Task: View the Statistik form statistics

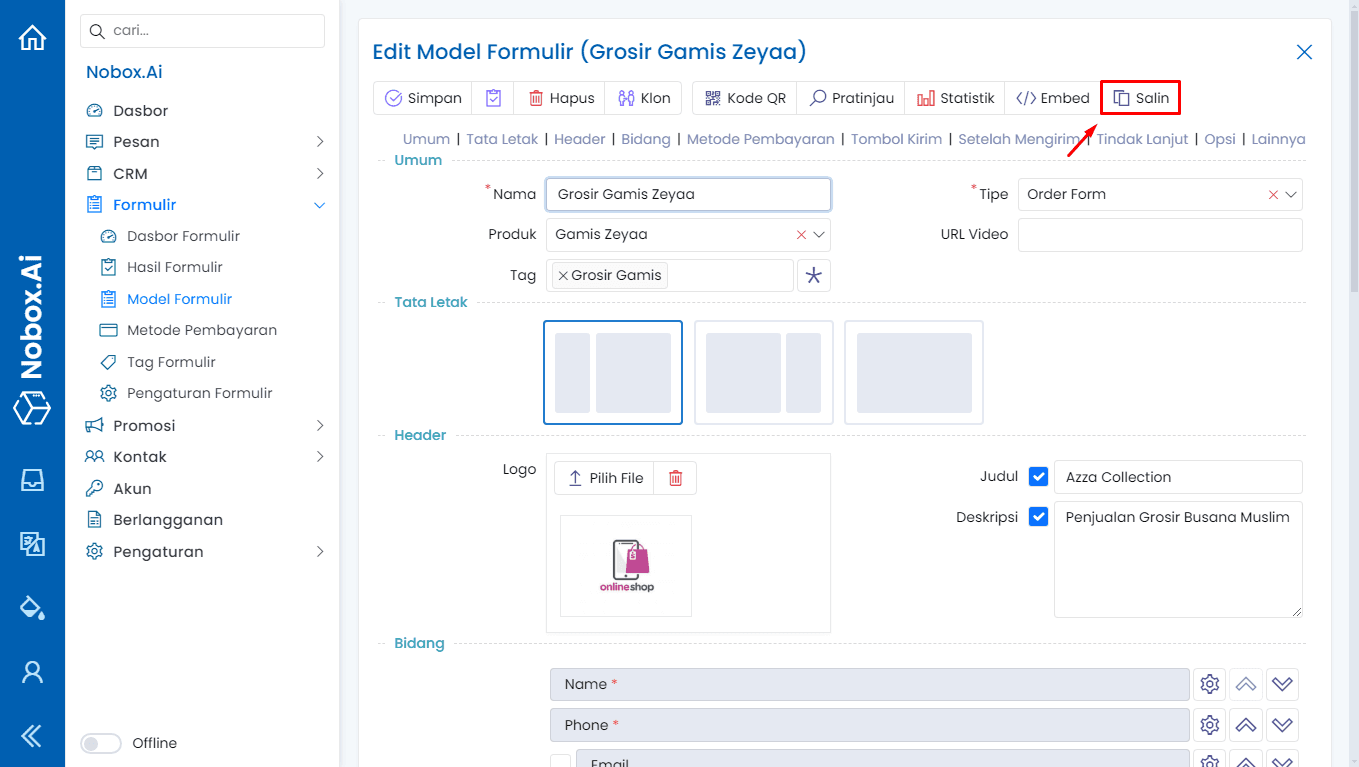Action: click(954, 97)
